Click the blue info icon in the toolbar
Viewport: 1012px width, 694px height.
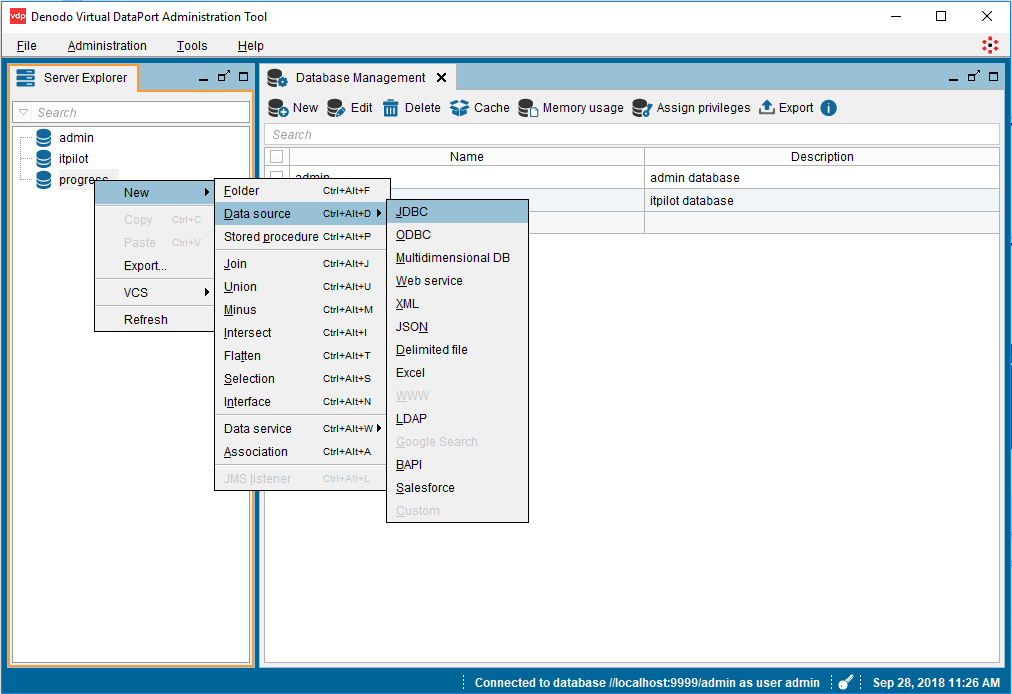click(x=828, y=107)
